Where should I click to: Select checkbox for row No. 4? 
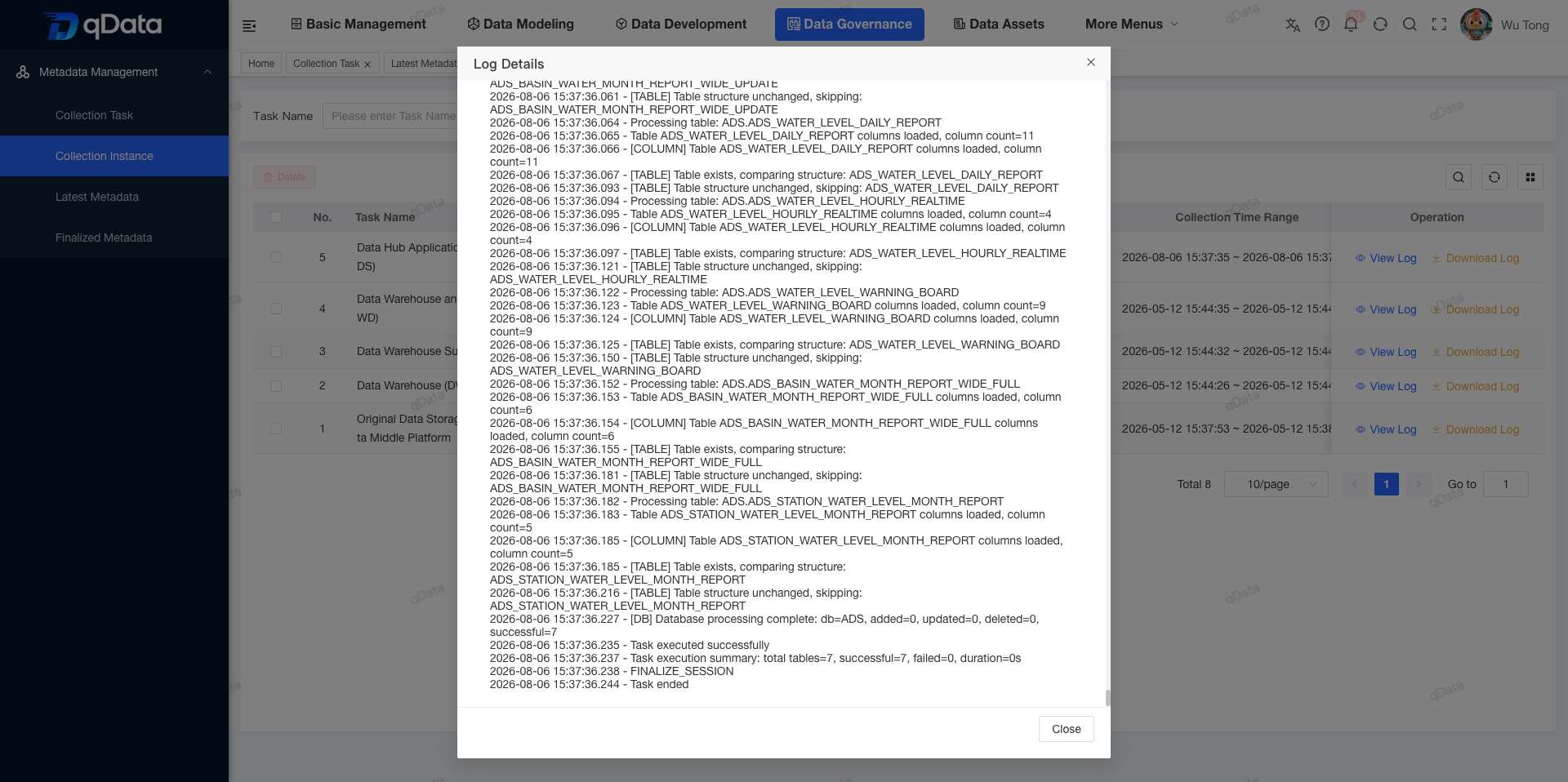276,309
